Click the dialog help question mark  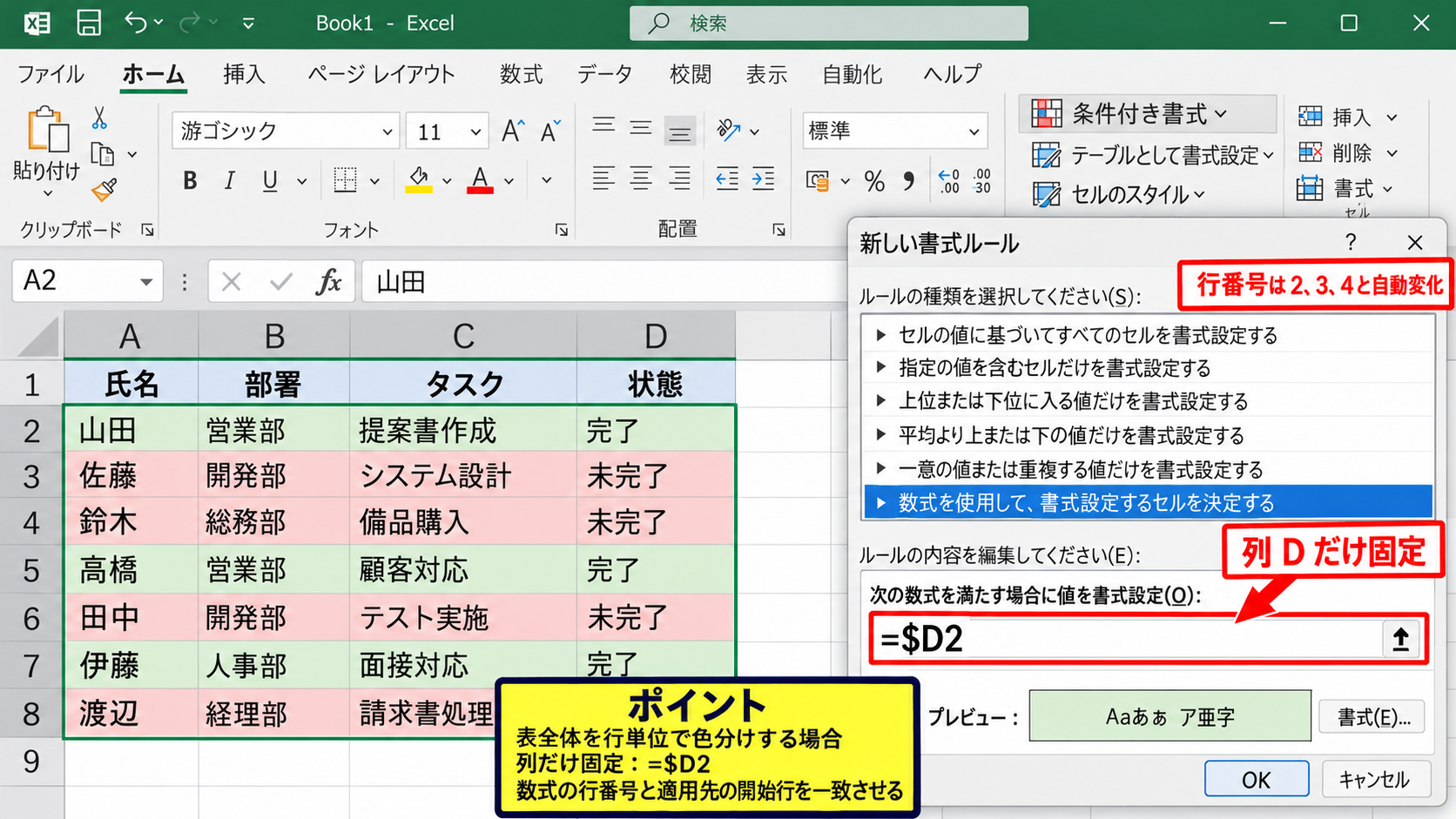point(1350,242)
